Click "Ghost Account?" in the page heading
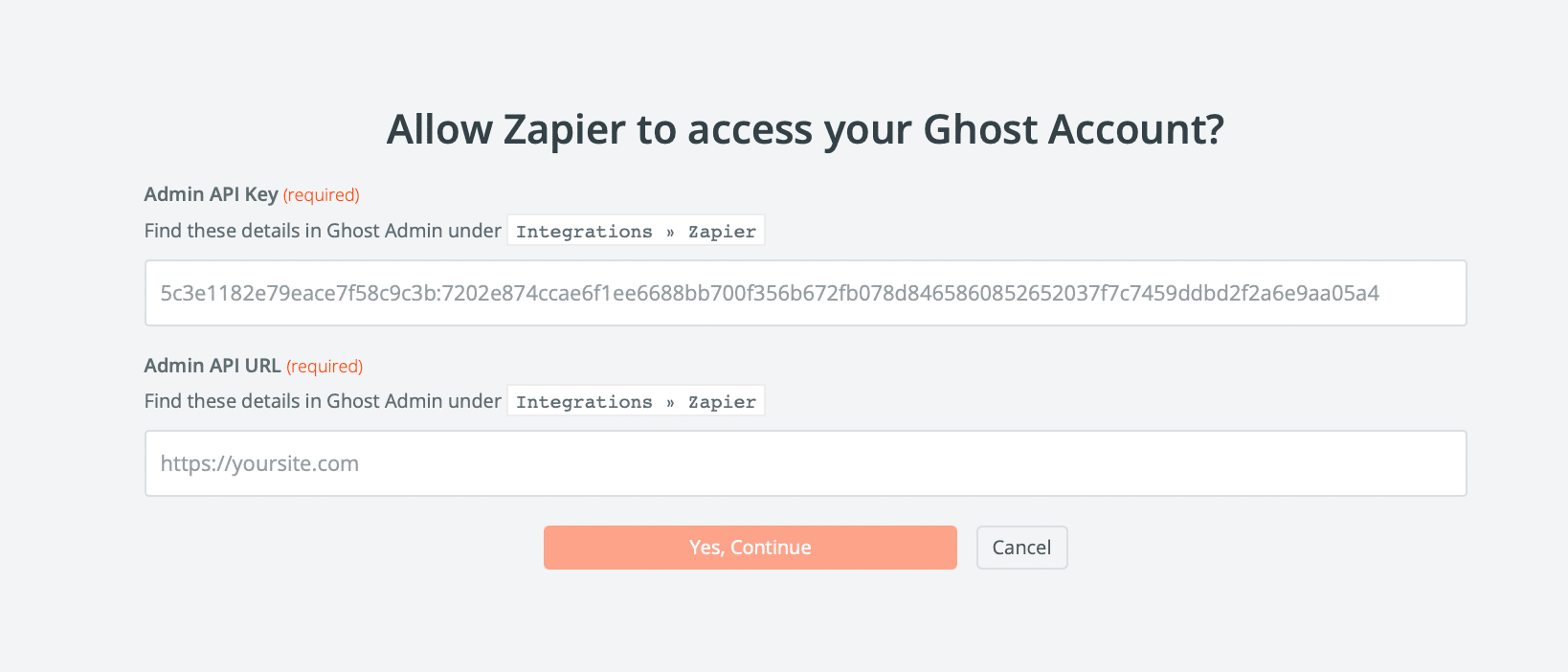This screenshot has width=1568, height=672. click(x=1073, y=130)
